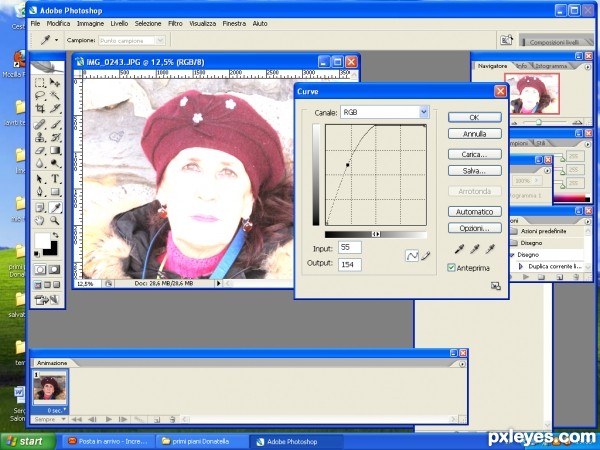Select the Hand tool

pyautogui.click(x=40, y=220)
